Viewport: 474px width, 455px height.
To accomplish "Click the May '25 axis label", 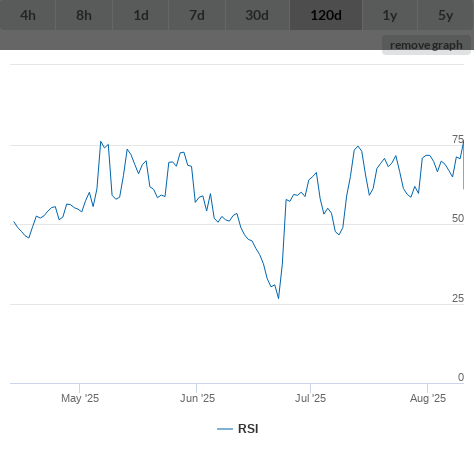I will coord(80,398).
